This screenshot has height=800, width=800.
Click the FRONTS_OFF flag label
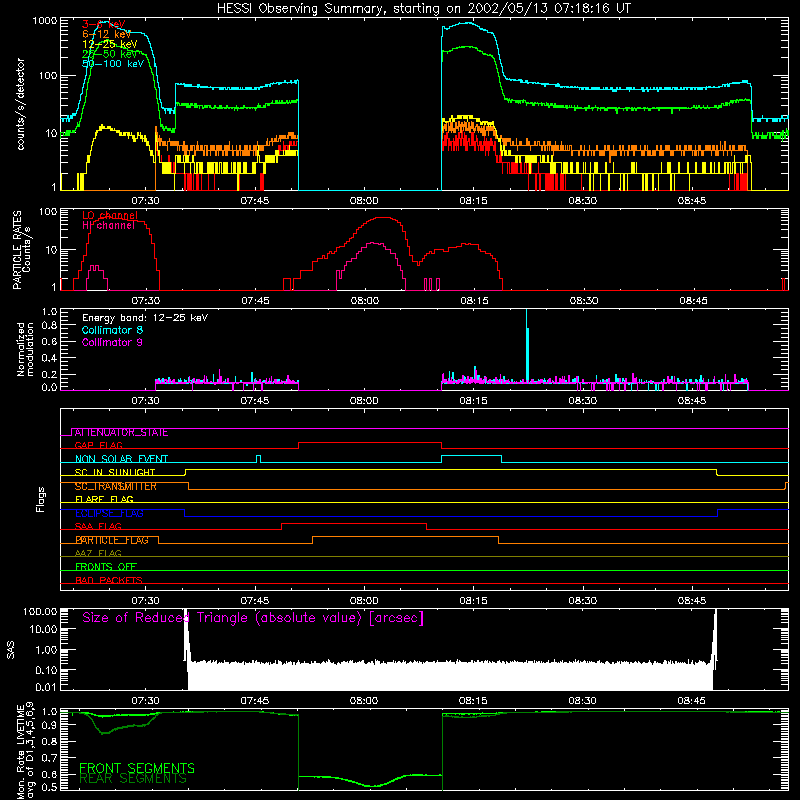point(106,567)
